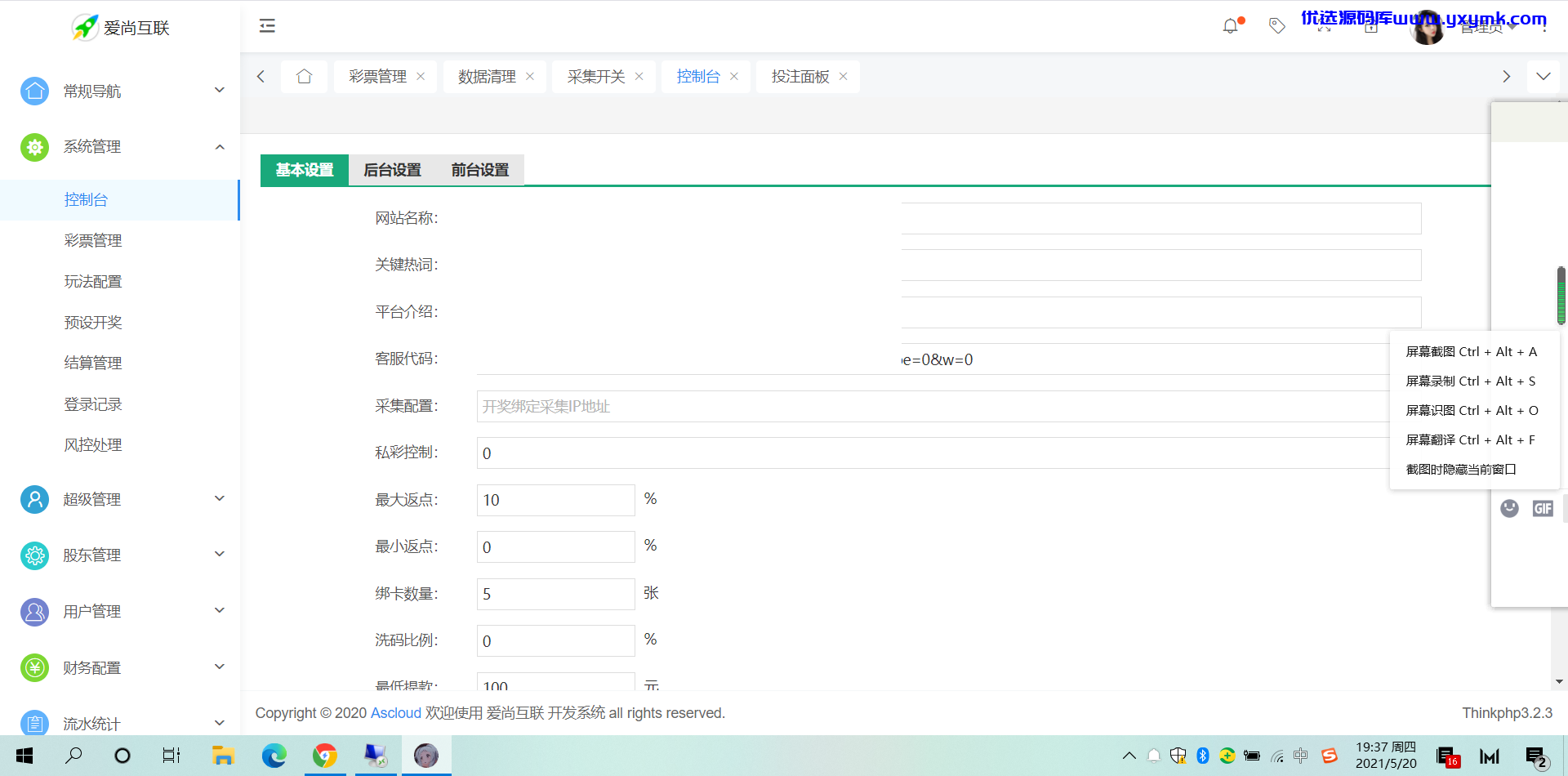Expand the 股东管理 menu
Screen dimensions: 1568x776
click(x=219, y=554)
